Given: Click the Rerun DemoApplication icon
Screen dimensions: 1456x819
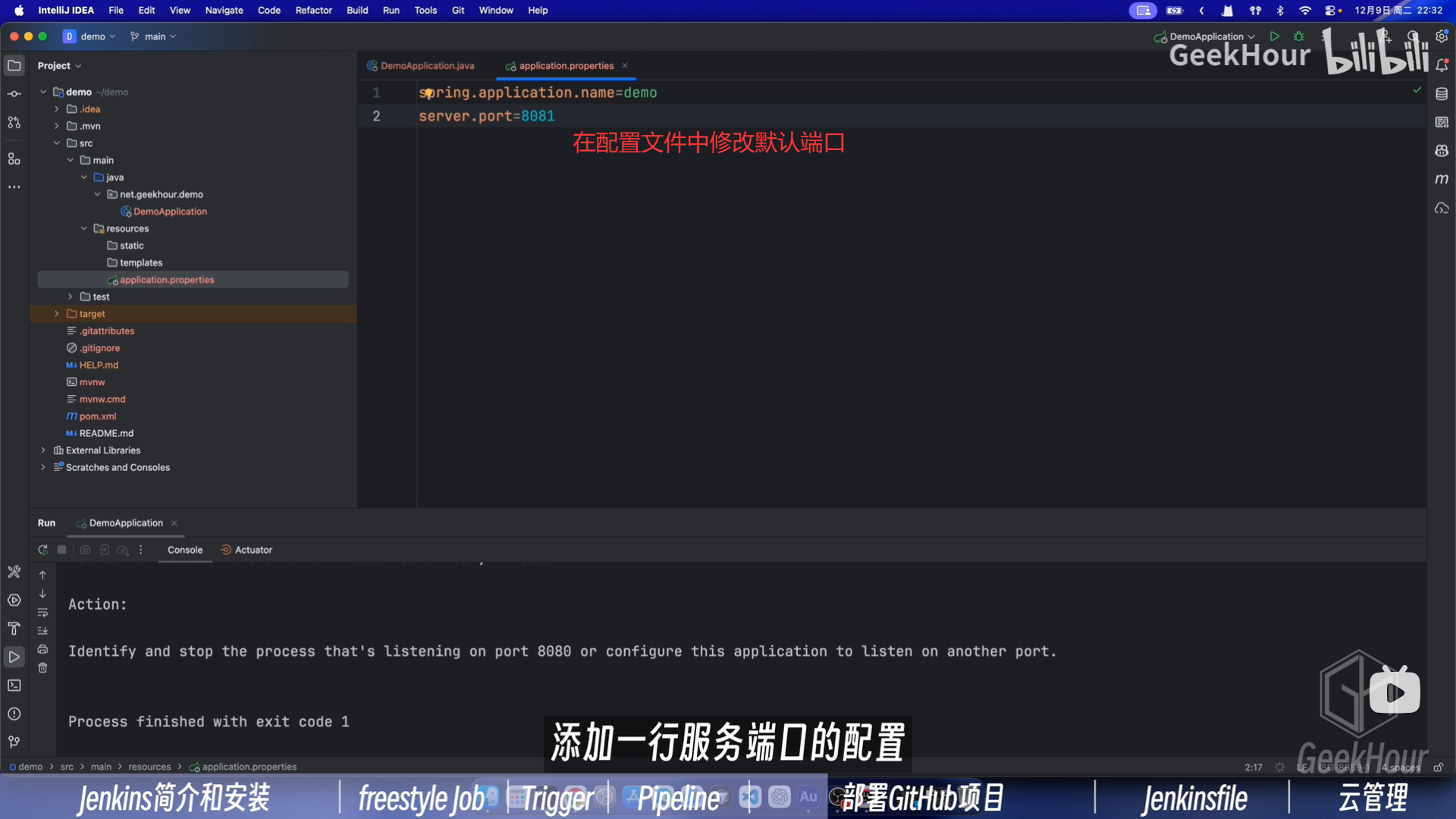Looking at the screenshot, I should [42, 550].
